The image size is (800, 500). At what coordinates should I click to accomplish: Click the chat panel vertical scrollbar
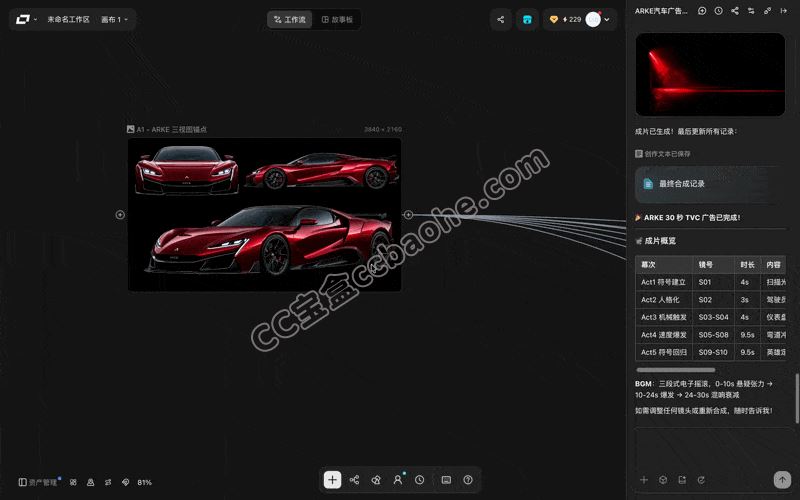click(x=797, y=398)
